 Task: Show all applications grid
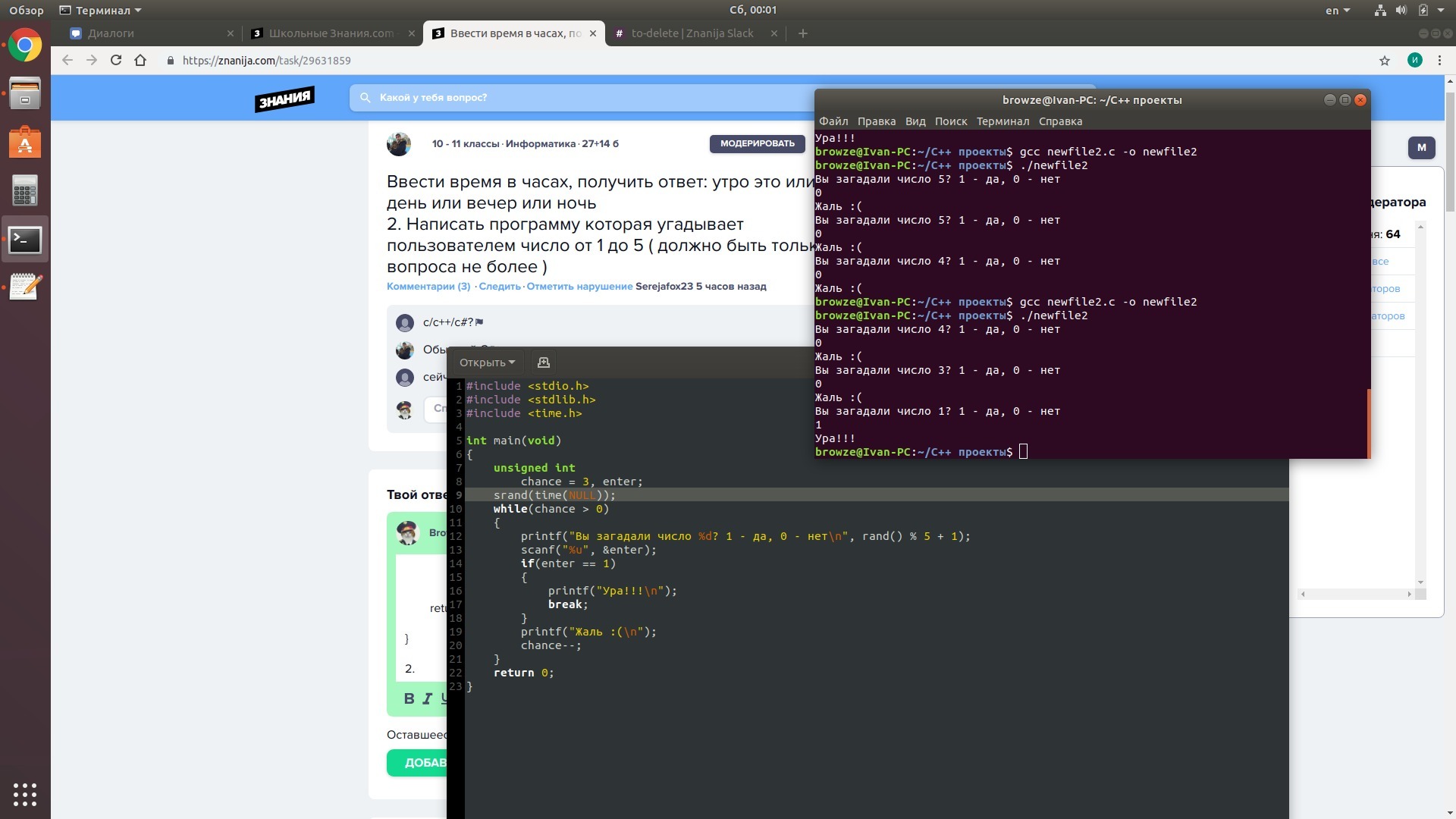pyautogui.click(x=25, y=794)
